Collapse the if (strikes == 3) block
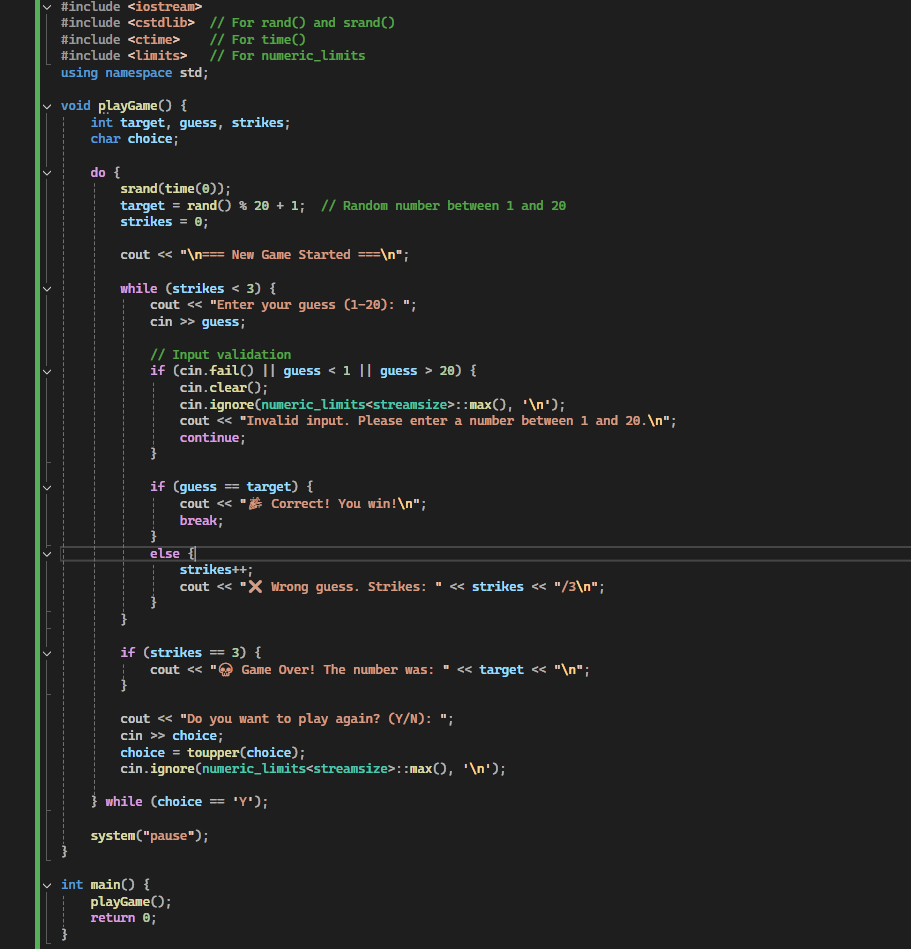The height and width of the screenshot is (949, 911). (x=47, y=654)
